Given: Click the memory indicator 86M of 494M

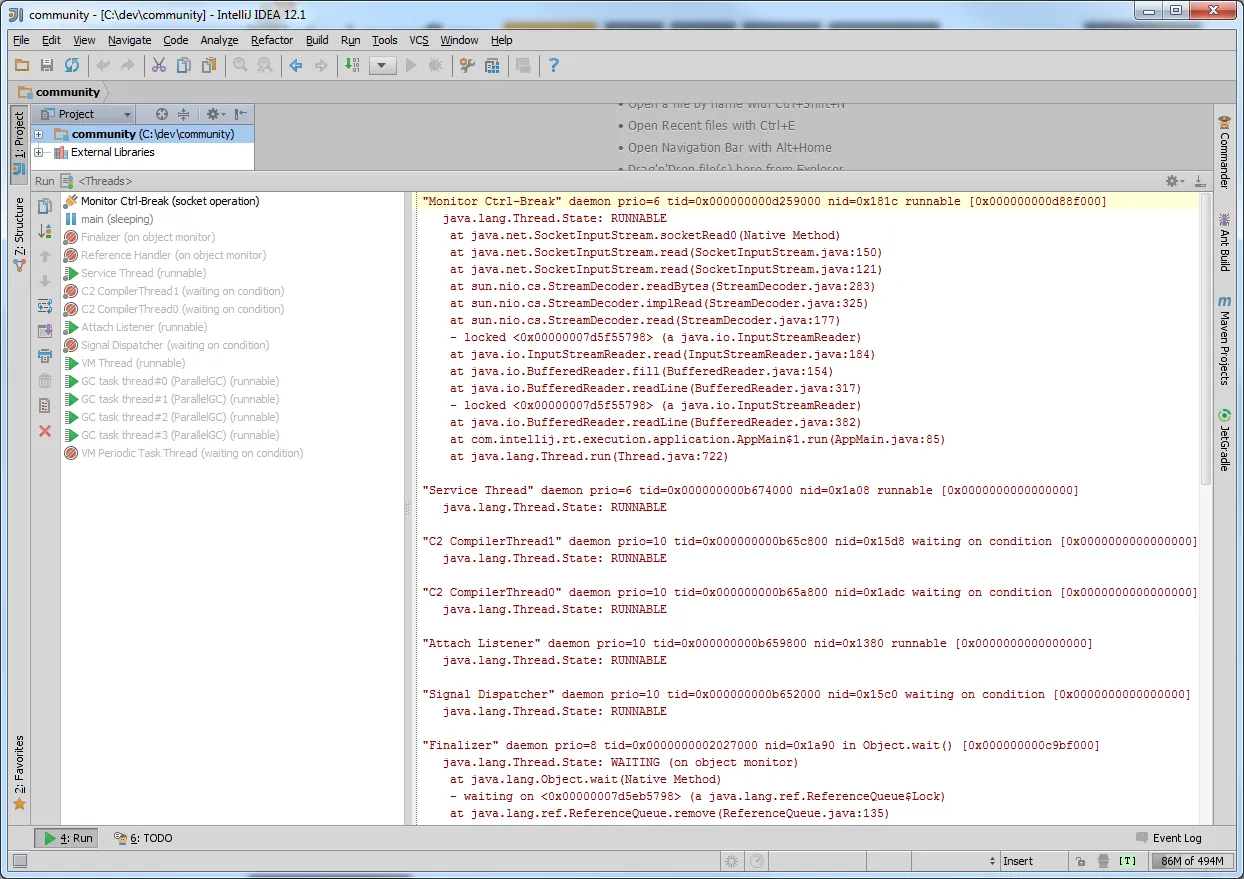Looking at the screenshot, I should (1193, 861).
